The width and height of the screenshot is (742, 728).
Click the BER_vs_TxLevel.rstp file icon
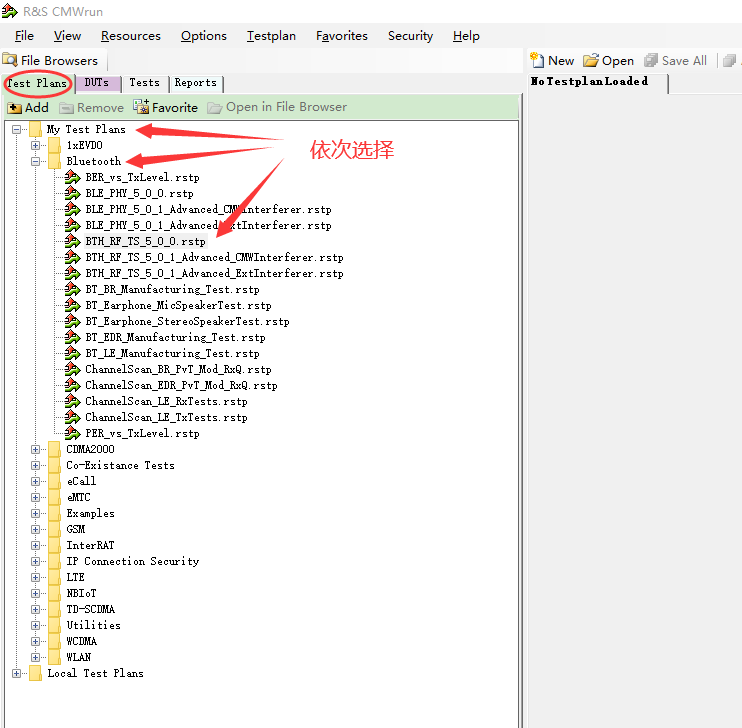72,177
